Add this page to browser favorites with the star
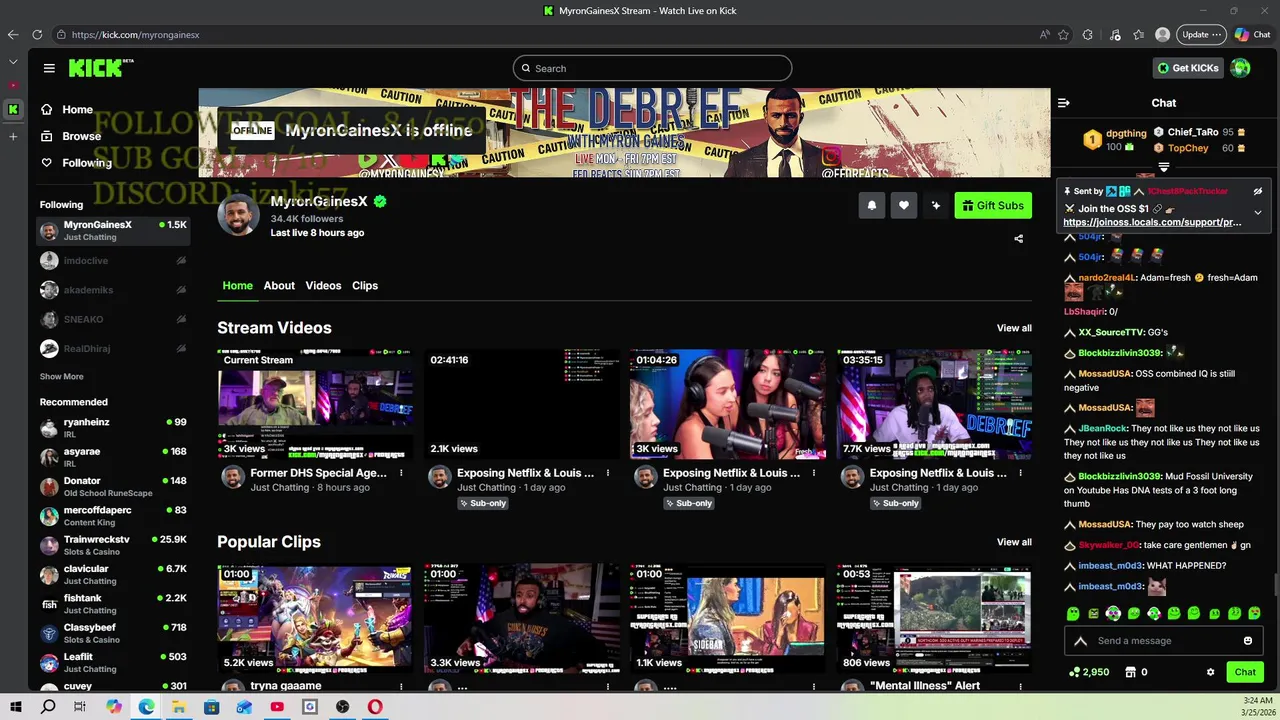 click(1063, 34)
